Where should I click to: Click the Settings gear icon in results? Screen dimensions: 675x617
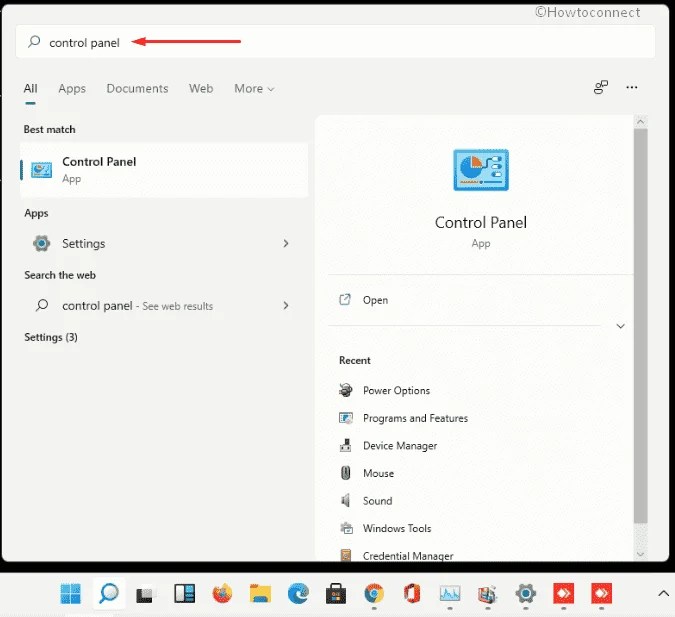pyautogui.click(x=41, y=244)
